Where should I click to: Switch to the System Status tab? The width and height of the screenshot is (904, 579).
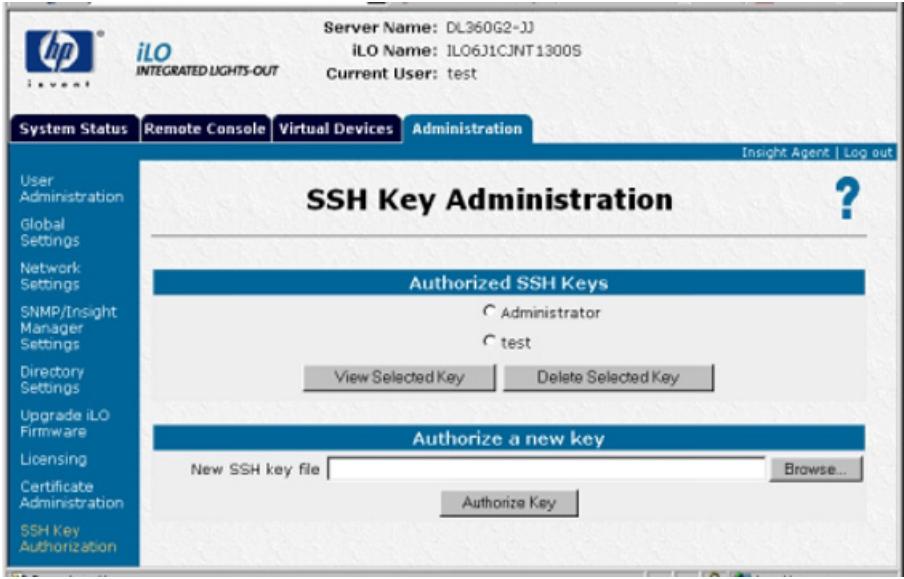74,129
